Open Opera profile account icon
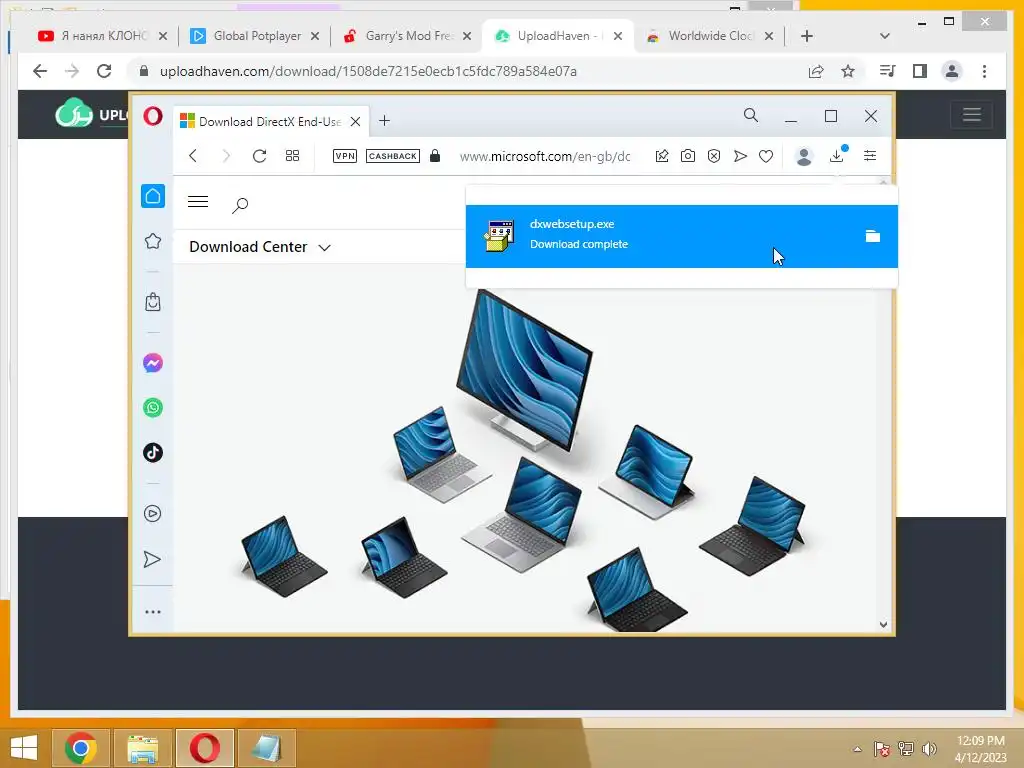The height and width of the screenshot is (768, 1024). click(804, 156)
